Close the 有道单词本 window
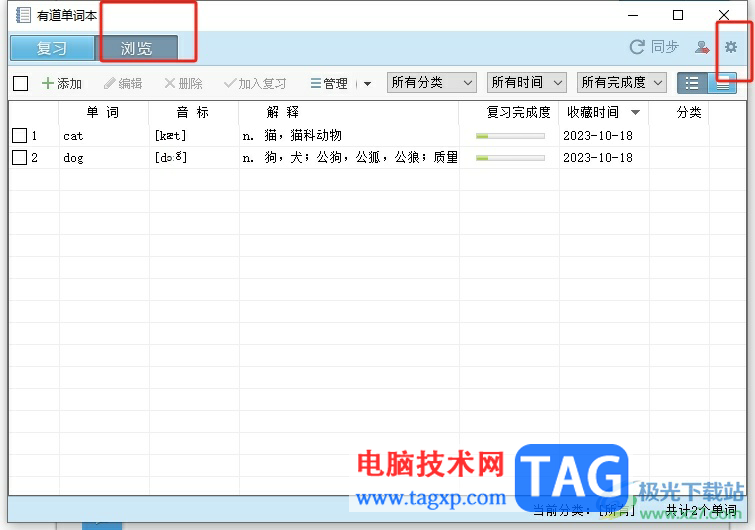The image size is (755, 530). tap(724, 15)
